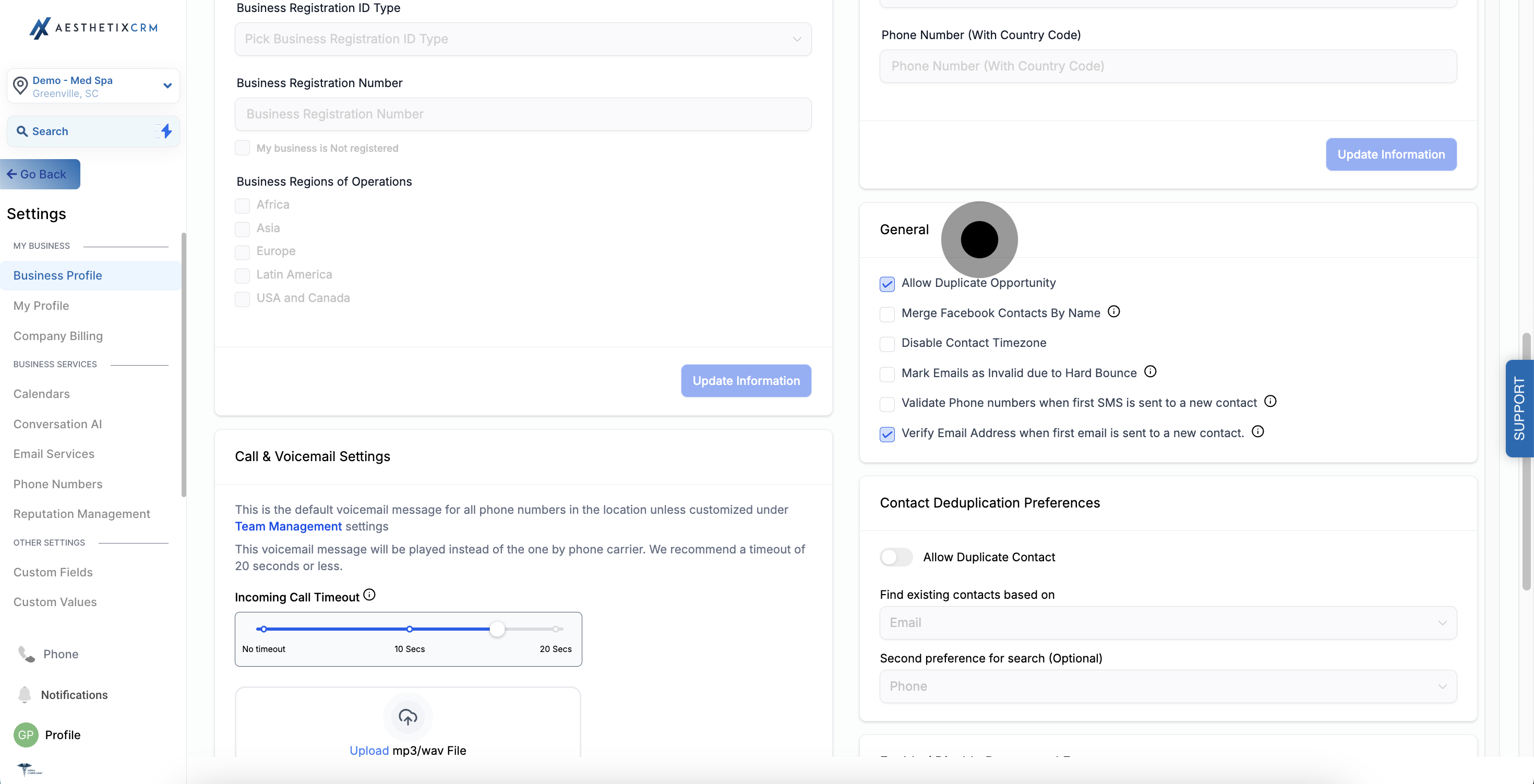
Task: Open Second preference for search dropdown
Action: [x=1167, y=686]
